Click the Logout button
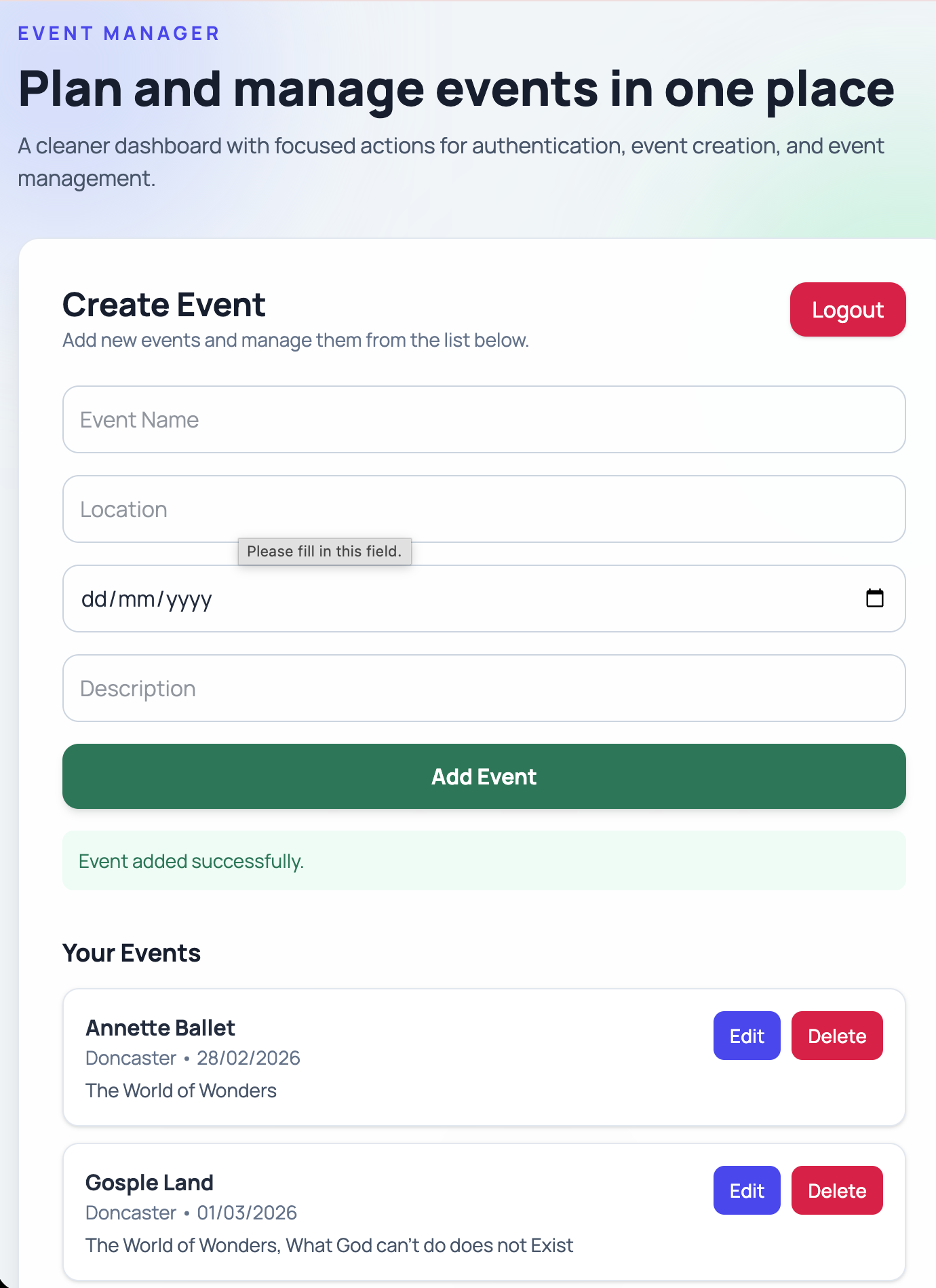 [x=847, y=309]
